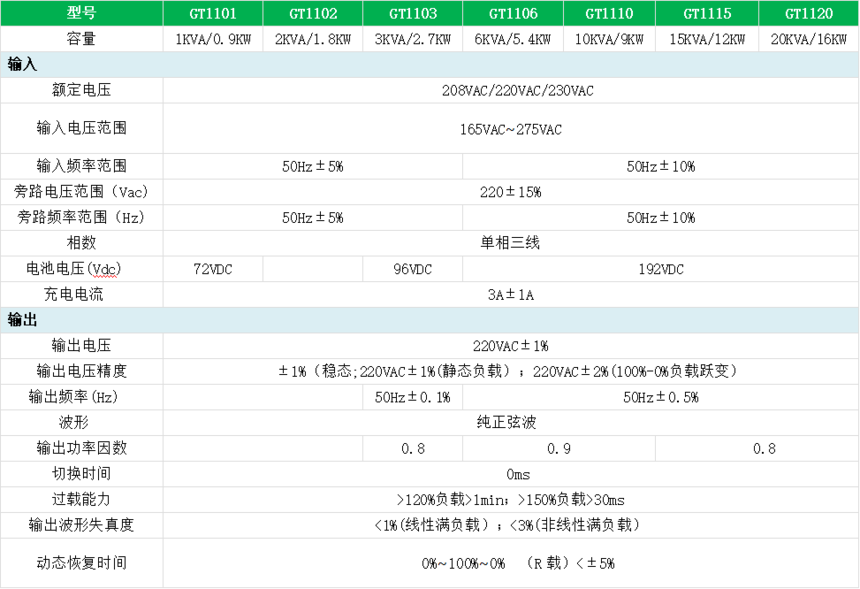
Task: Click the 动态恢复时间 row label
Action: coord(82,563)
